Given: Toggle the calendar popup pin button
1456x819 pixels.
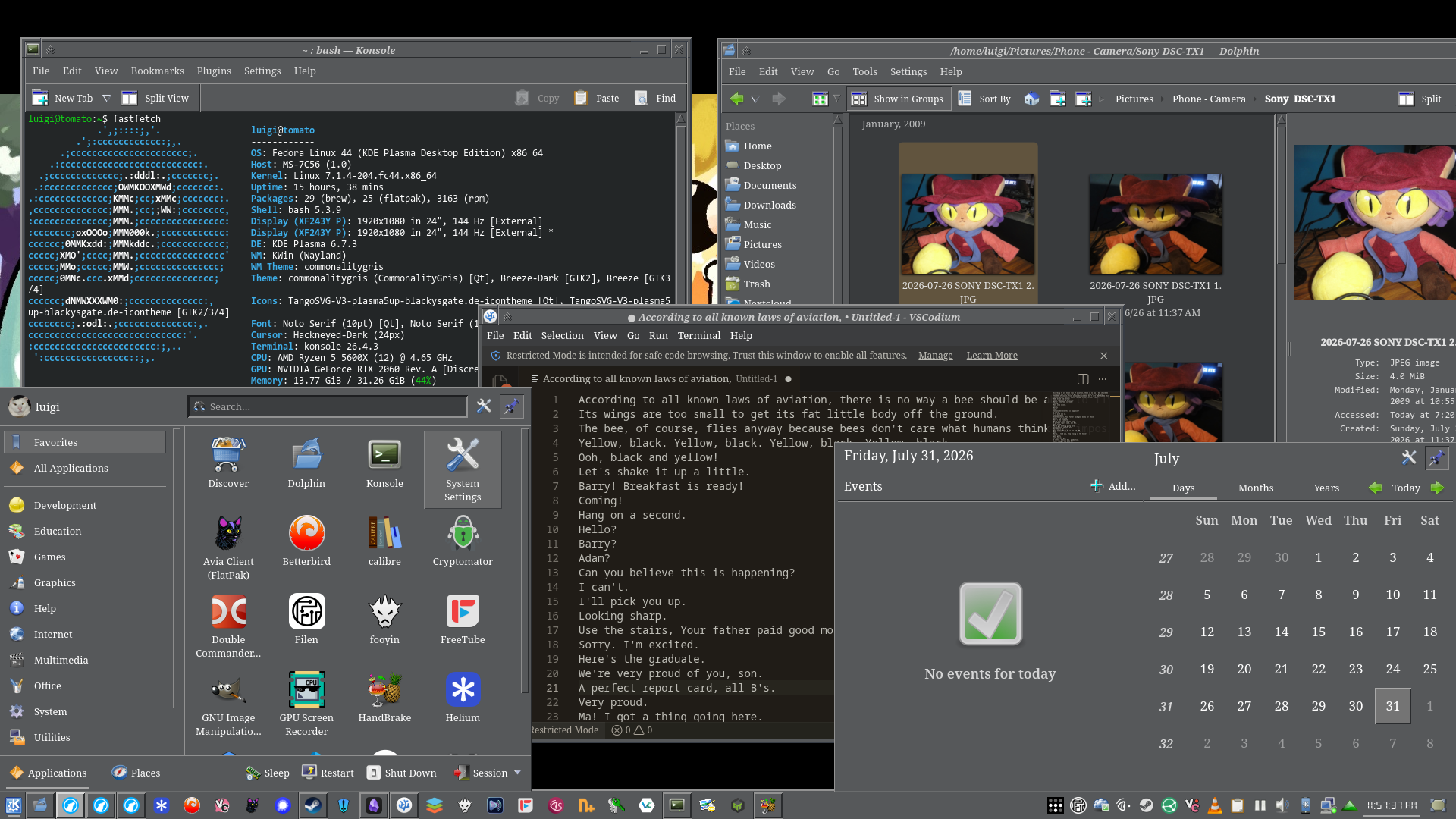Looking at the screenshot, I should click(1436, 457).
